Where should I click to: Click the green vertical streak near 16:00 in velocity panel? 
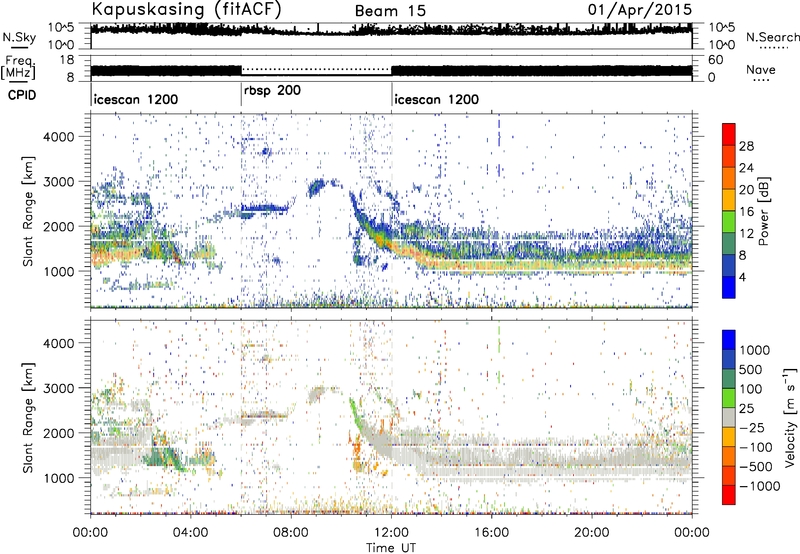click(x=498, y=355)
